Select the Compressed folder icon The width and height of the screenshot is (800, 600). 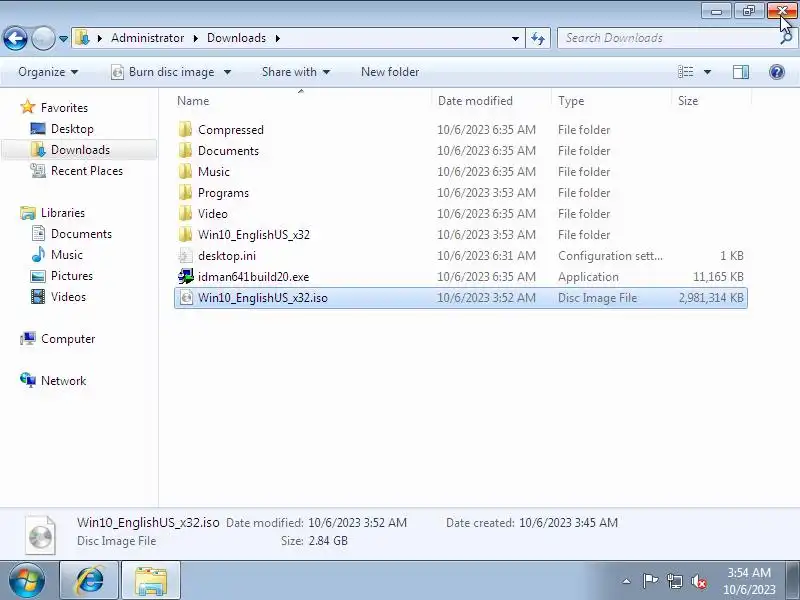pyautogui.click(x=186, y=130)
